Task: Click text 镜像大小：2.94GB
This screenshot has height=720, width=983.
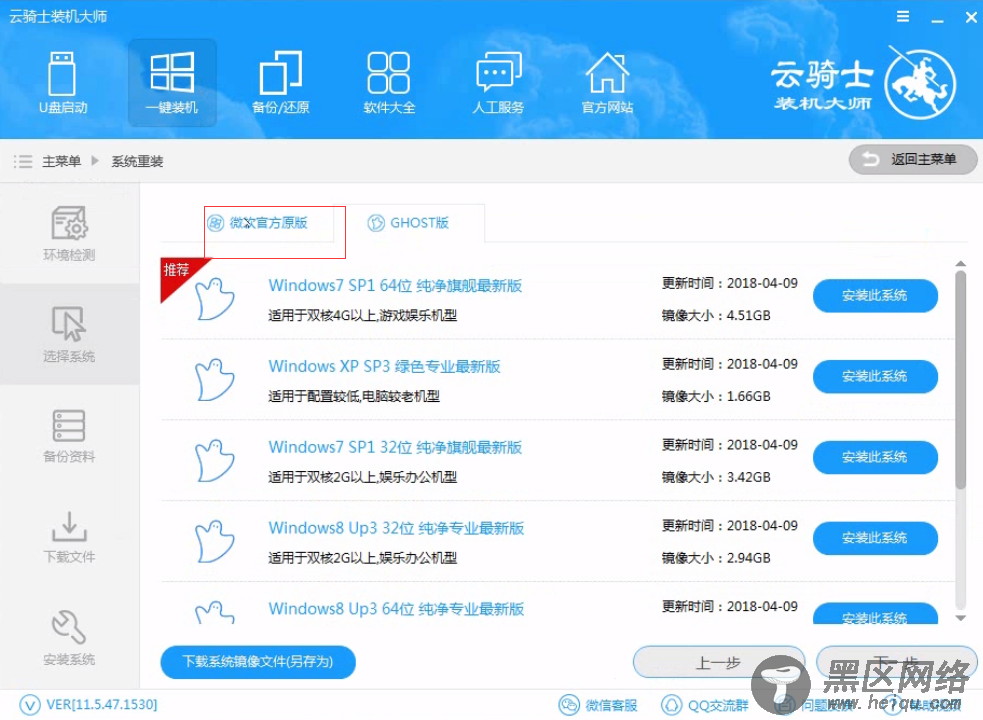Action: click(716, 558)
